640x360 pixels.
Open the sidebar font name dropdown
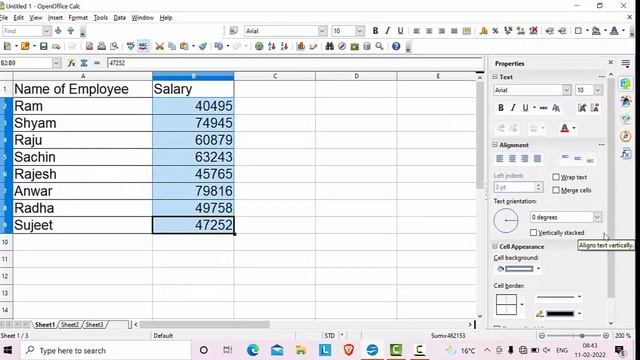click(567, 90)
